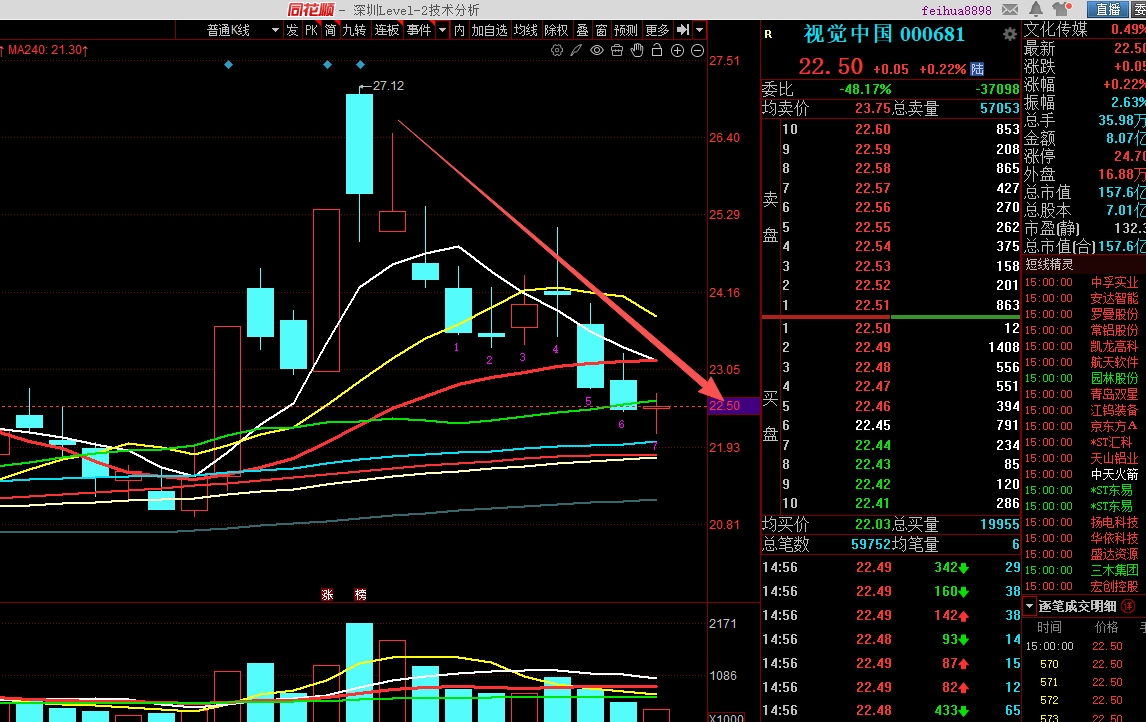Screen dimensions: 1146x722
Task: Click the 均卖价 value 23.75
Action: 873,108
